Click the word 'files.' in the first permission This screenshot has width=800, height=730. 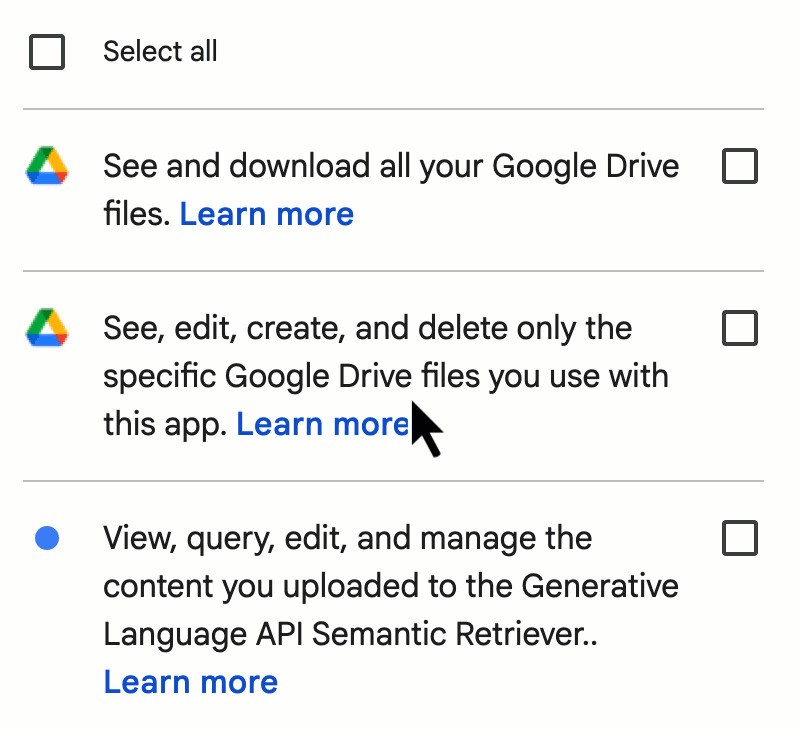point(137,214)
